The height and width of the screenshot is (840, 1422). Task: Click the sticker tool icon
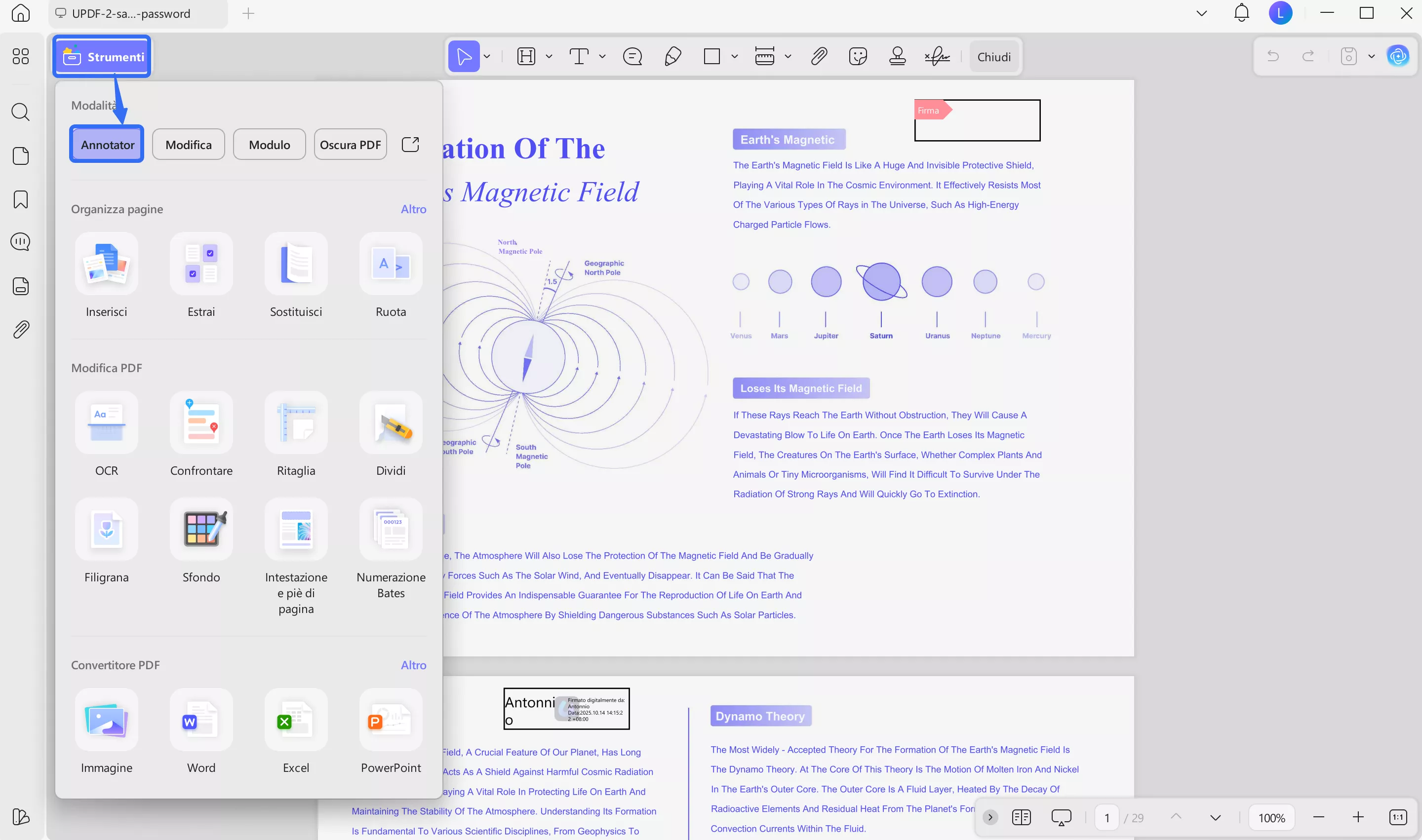coord(858,57)
